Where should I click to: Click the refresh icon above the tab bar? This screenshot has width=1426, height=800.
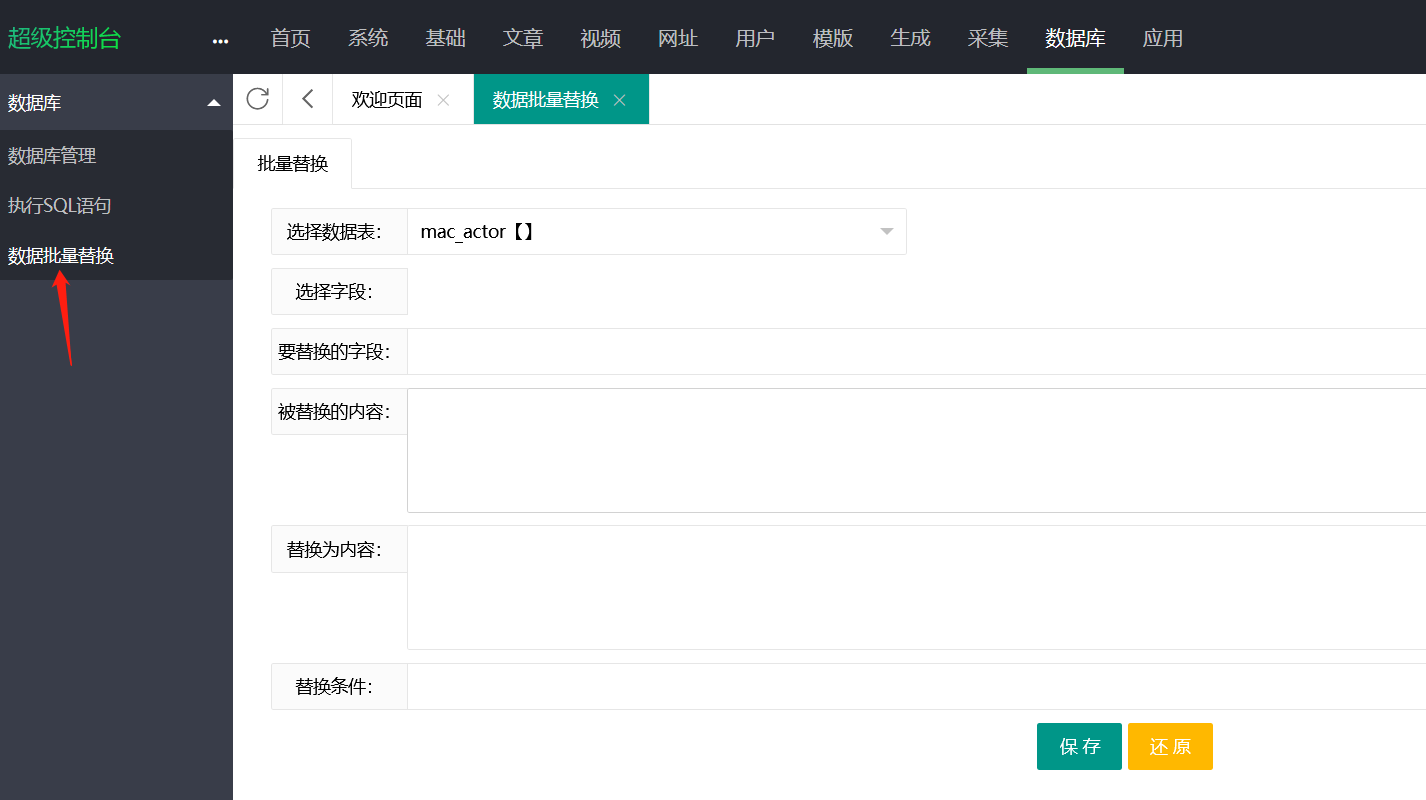point(257,99)
